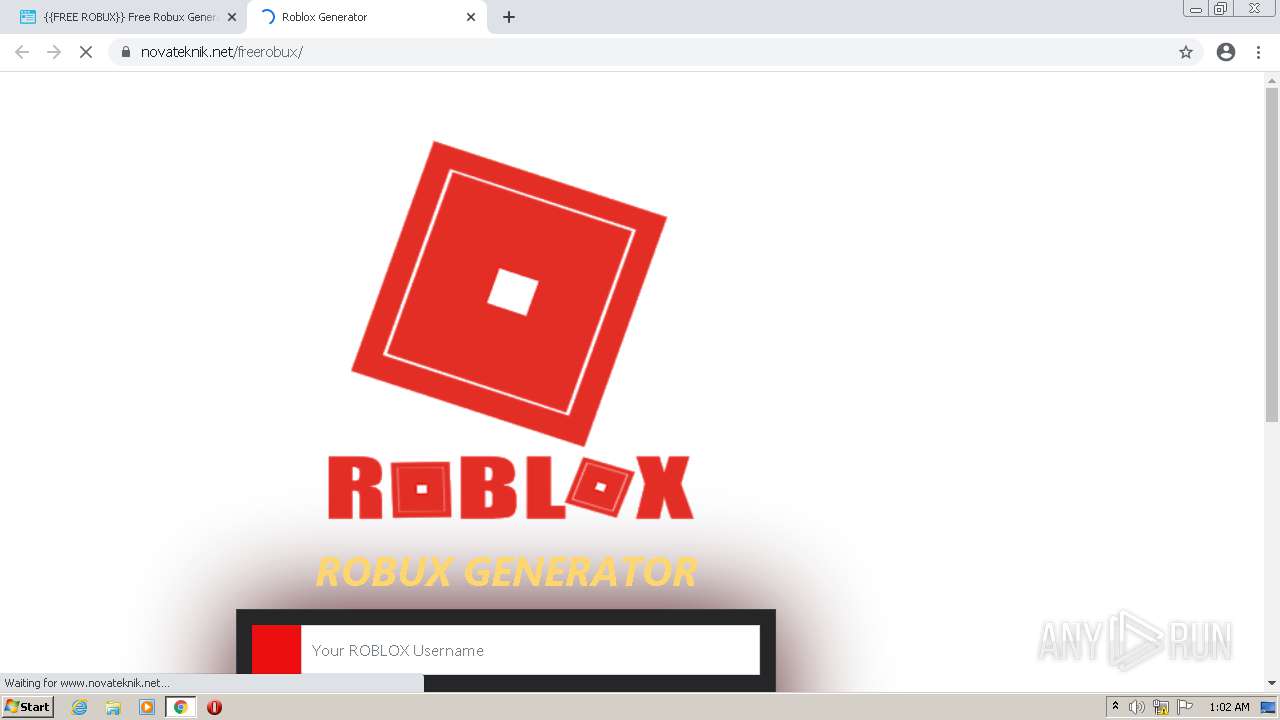Open the network tray icon
This screenshot has height=720, width=1280.
pyautogui.click(x=1161, y=707)
